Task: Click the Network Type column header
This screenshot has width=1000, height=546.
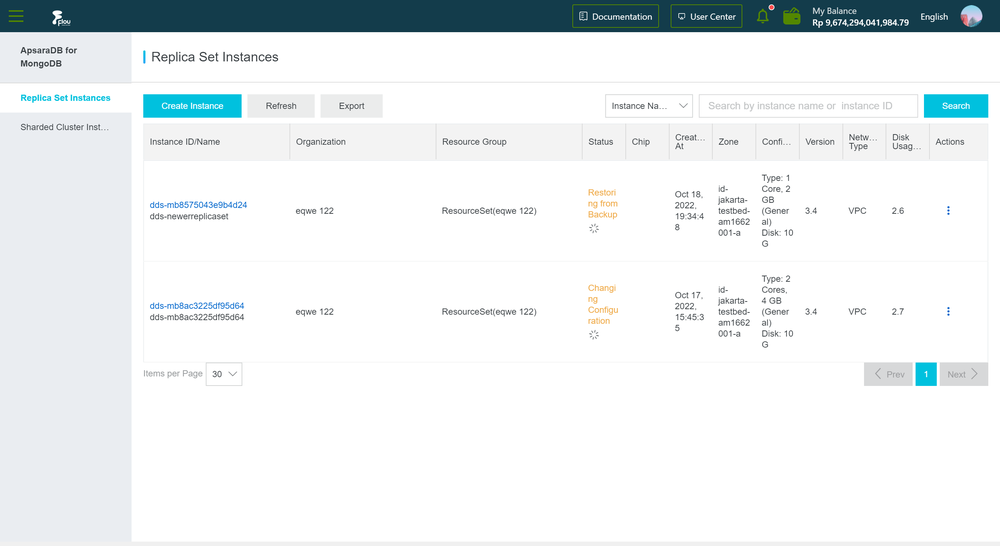Action: pyautogui.click(x=863, y=142)
